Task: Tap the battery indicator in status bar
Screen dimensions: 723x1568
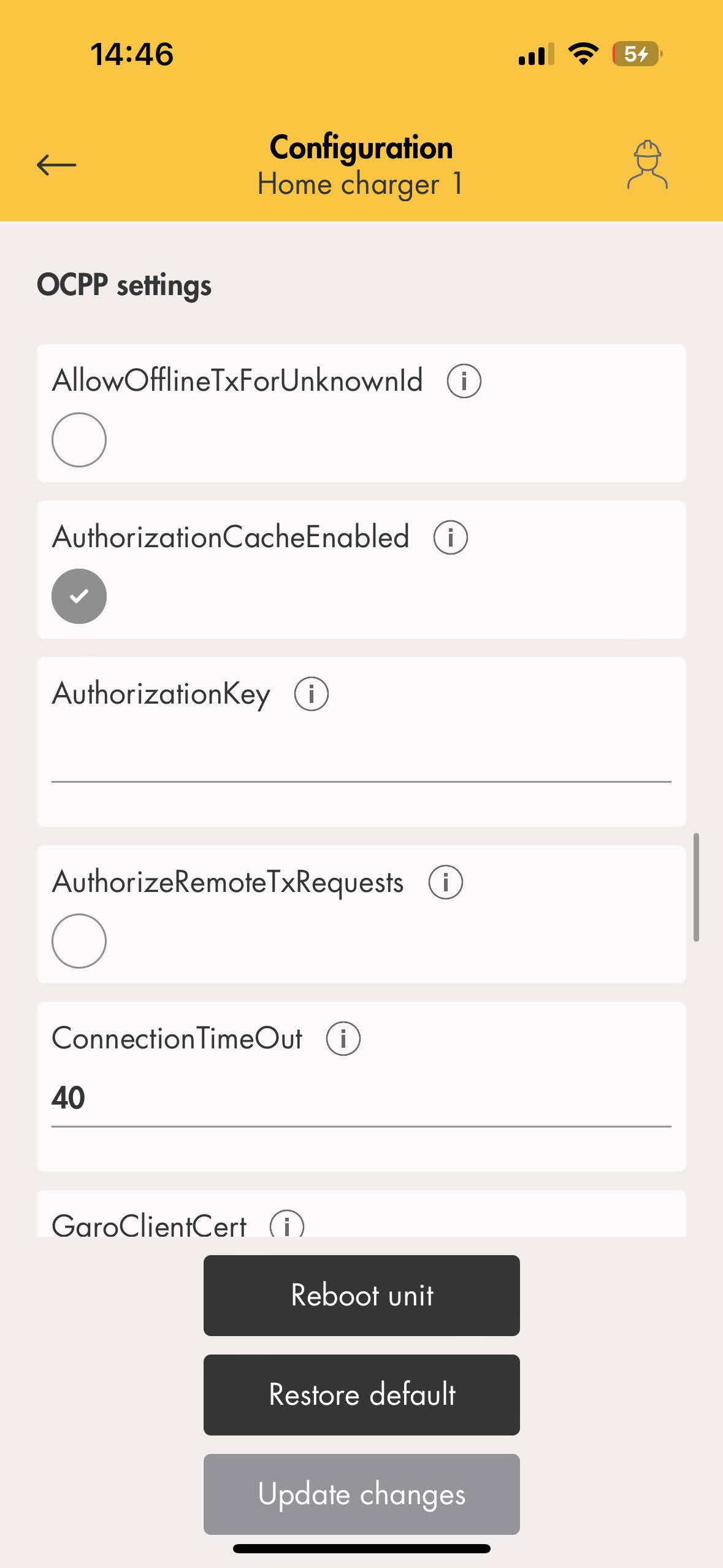Action: tap(637, 54)
